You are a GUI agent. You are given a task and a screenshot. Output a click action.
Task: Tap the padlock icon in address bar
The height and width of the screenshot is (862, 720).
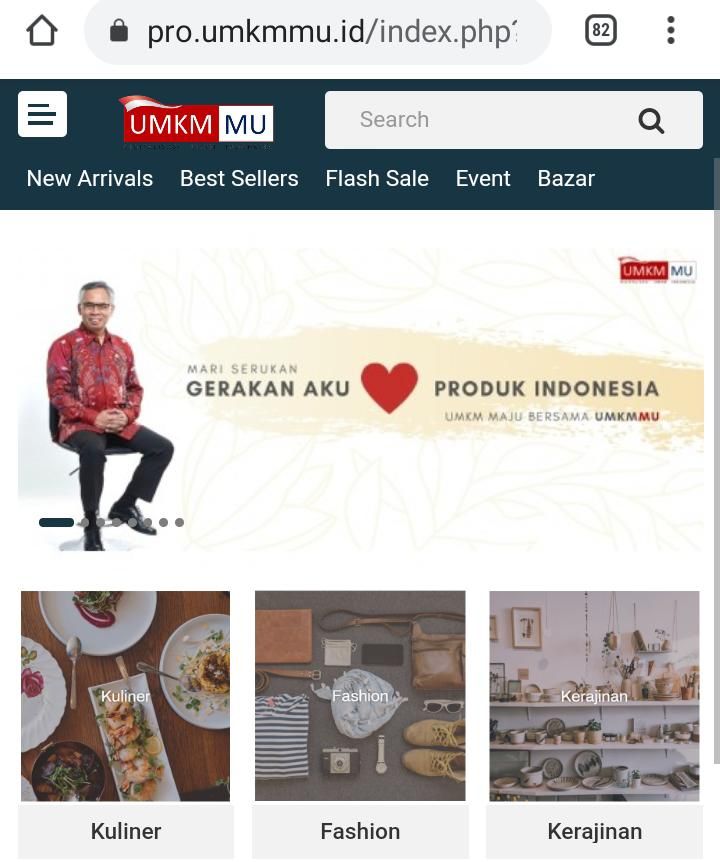[x=119, y=31]
